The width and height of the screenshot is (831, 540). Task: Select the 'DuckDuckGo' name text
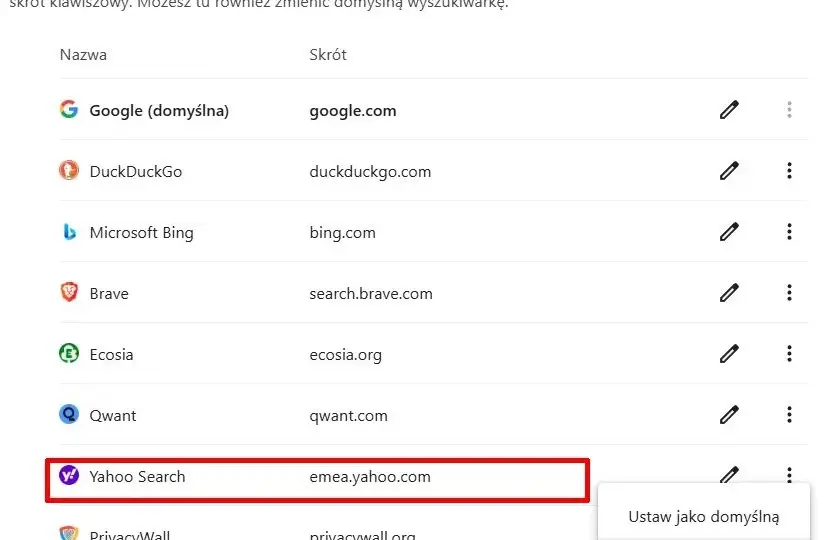coord(136,172)
